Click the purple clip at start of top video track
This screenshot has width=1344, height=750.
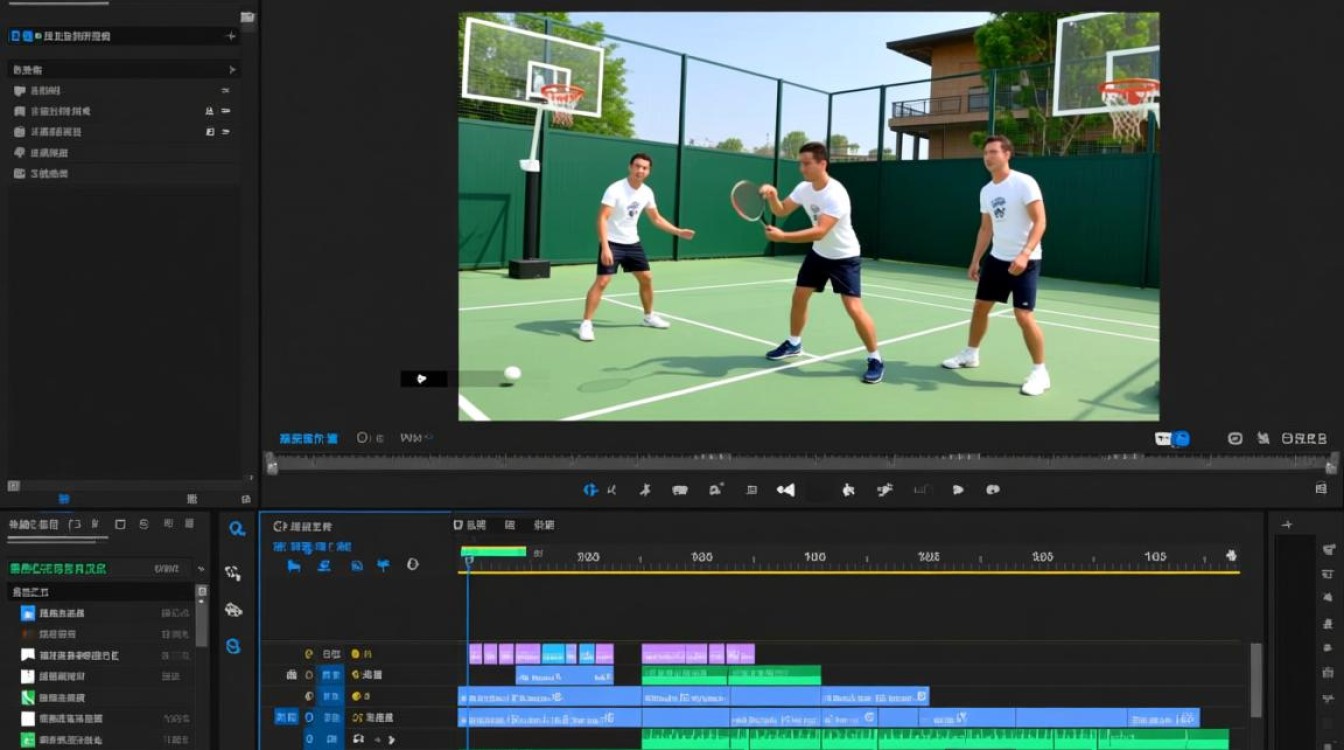point(475,654)
